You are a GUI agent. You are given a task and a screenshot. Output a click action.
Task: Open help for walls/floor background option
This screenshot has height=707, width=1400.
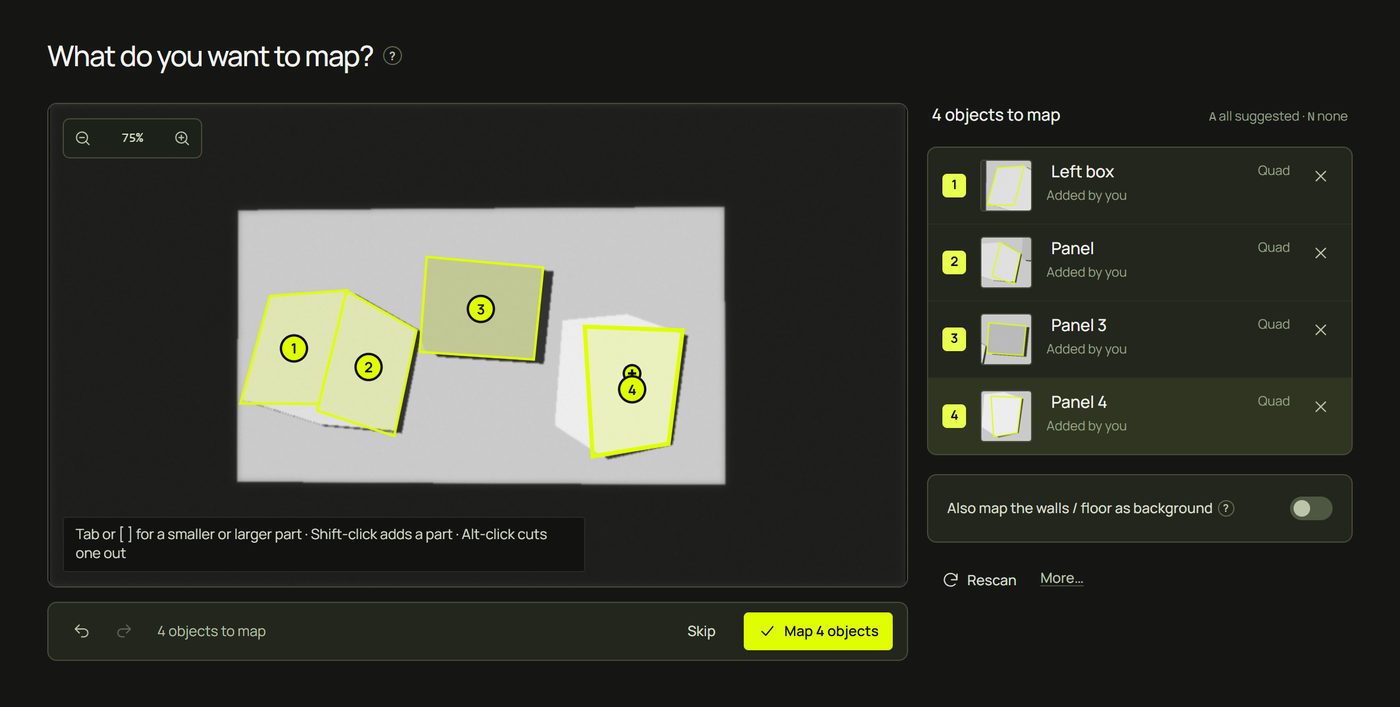click(x=1226, y=508)
